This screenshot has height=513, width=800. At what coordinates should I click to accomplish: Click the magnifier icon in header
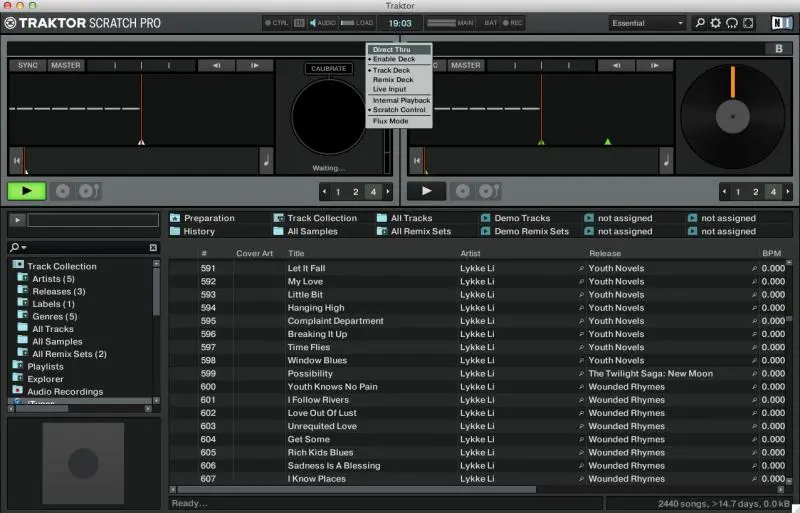[700, 22]
